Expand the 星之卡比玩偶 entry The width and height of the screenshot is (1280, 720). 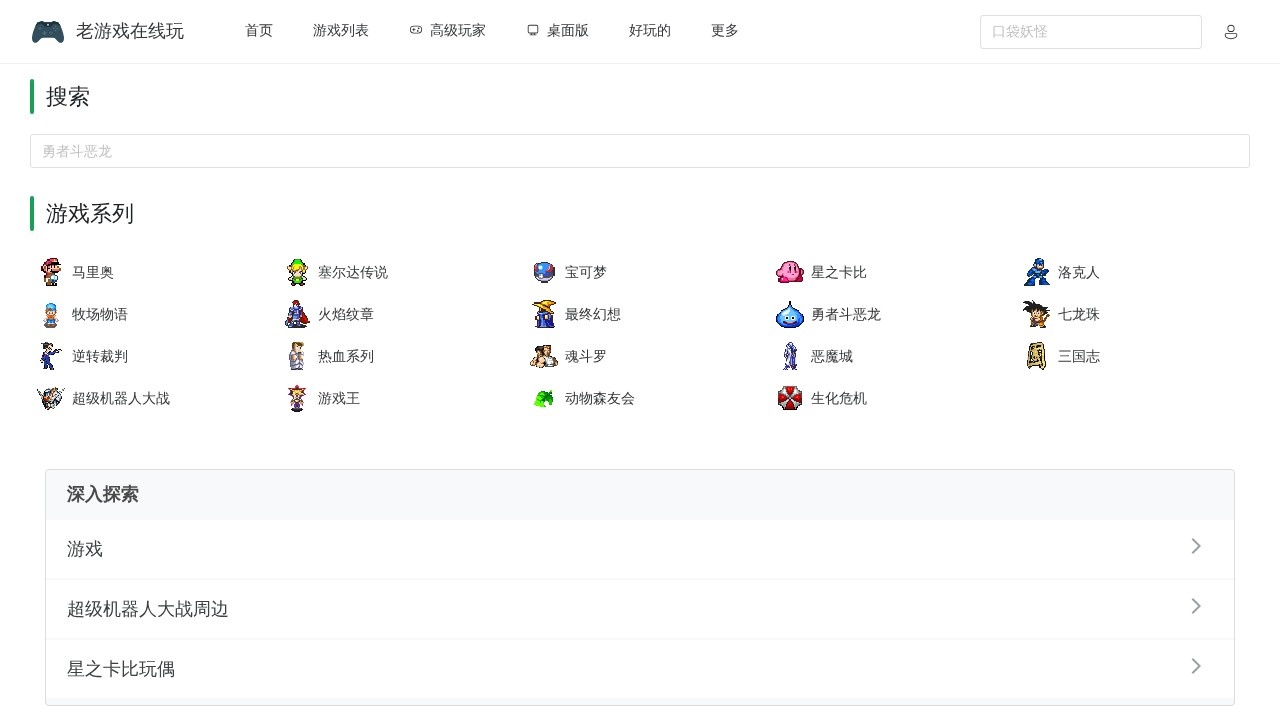point(1196,666)
